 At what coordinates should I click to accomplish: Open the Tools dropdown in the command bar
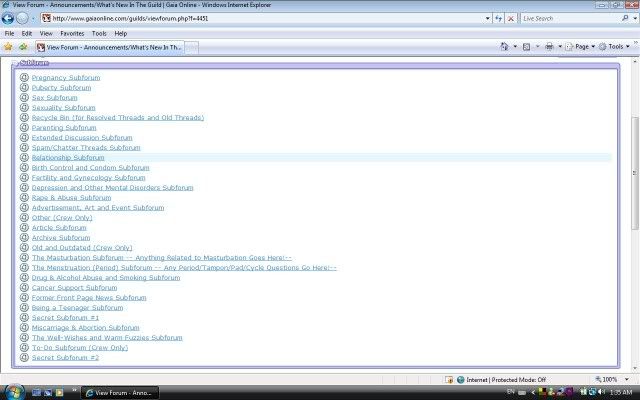tap(614, 47)
